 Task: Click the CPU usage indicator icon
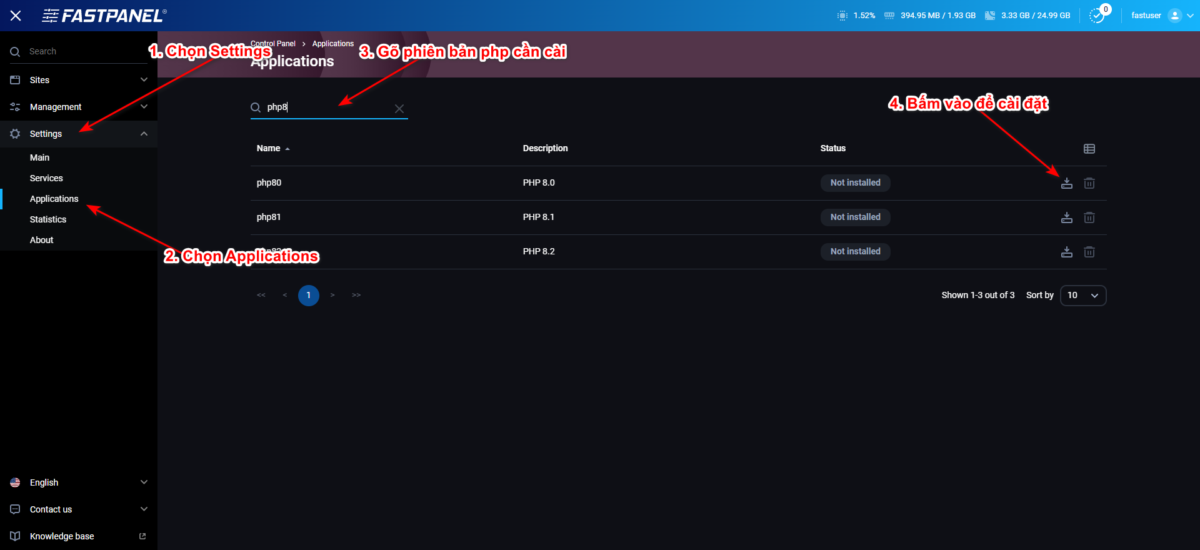tap(845, 16)
